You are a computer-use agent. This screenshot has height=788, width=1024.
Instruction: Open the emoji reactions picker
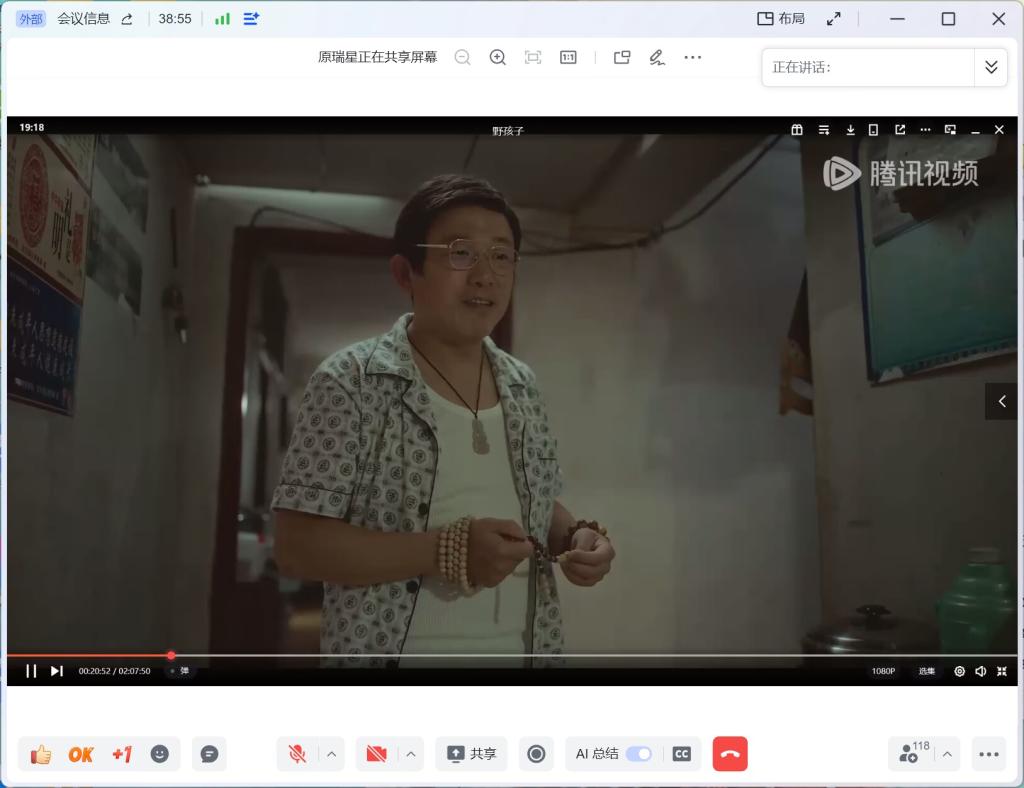pyautogui.click(x=160, y=754)
